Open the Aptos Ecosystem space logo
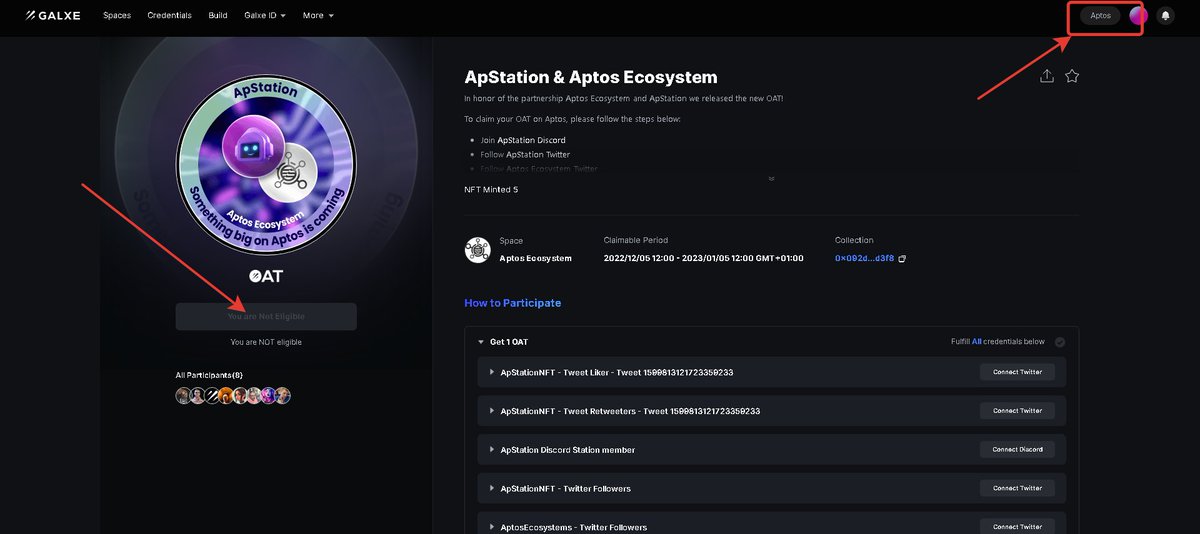This screenshot has height=534, width=1200. click(477, 250)
